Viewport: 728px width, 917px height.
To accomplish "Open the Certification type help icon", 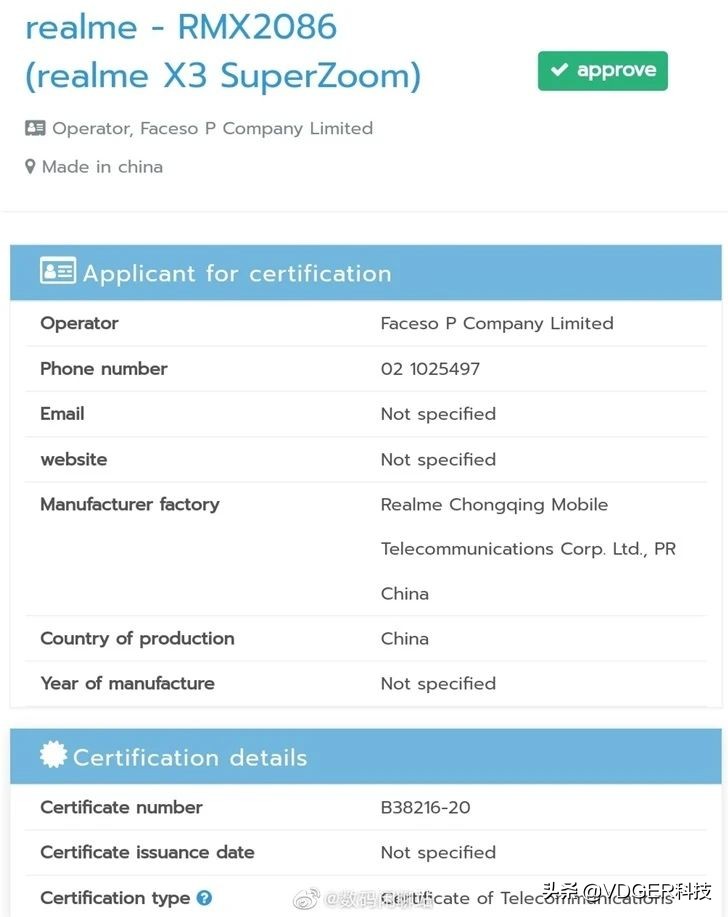I will click(204, 897).
